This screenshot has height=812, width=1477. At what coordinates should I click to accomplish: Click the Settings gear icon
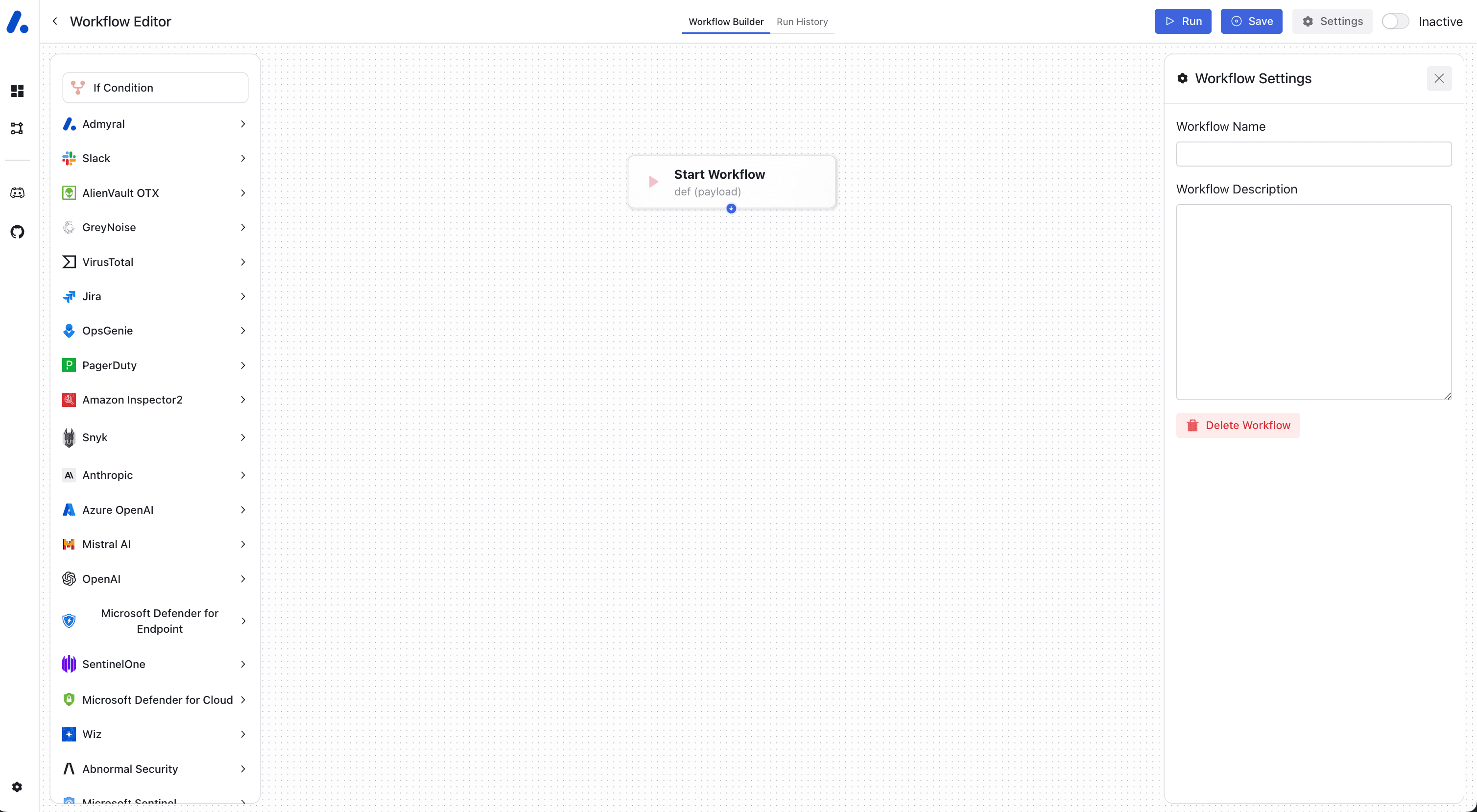(1308, 21)
